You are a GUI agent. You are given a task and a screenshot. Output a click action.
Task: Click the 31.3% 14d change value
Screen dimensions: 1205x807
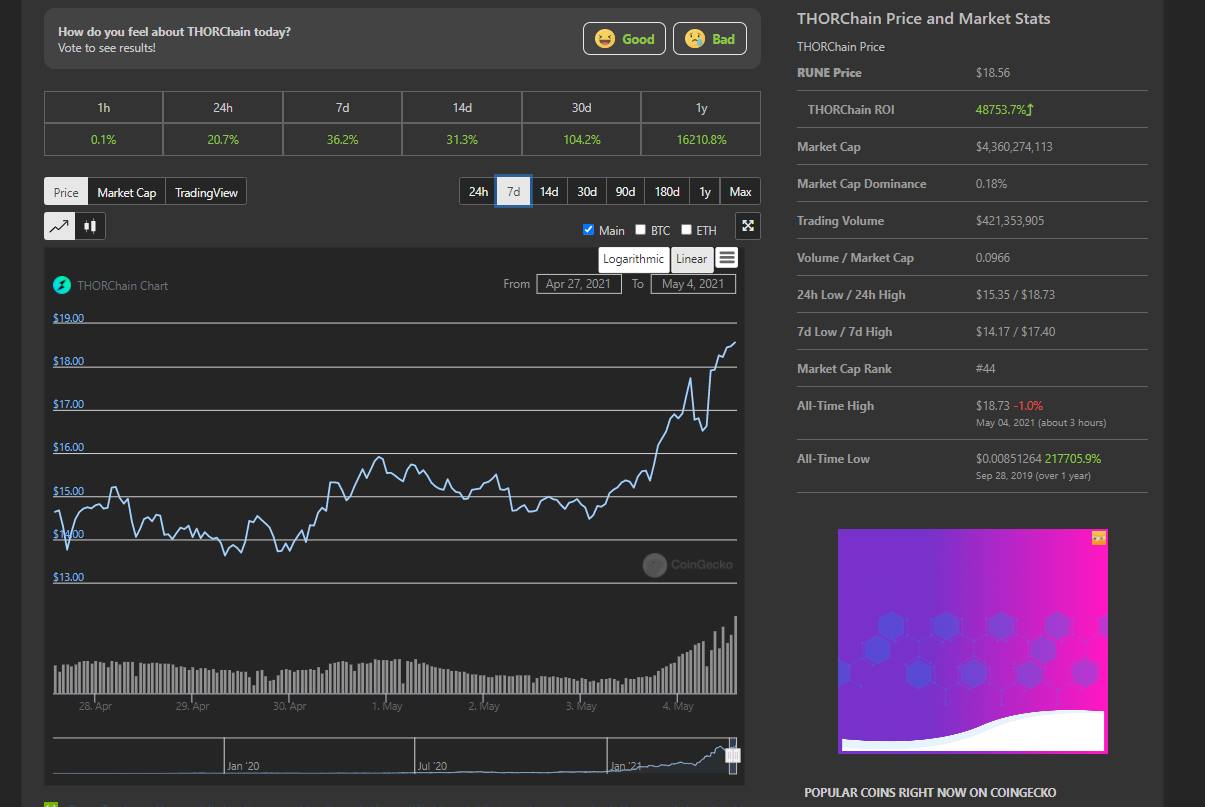tap(462, 139)
